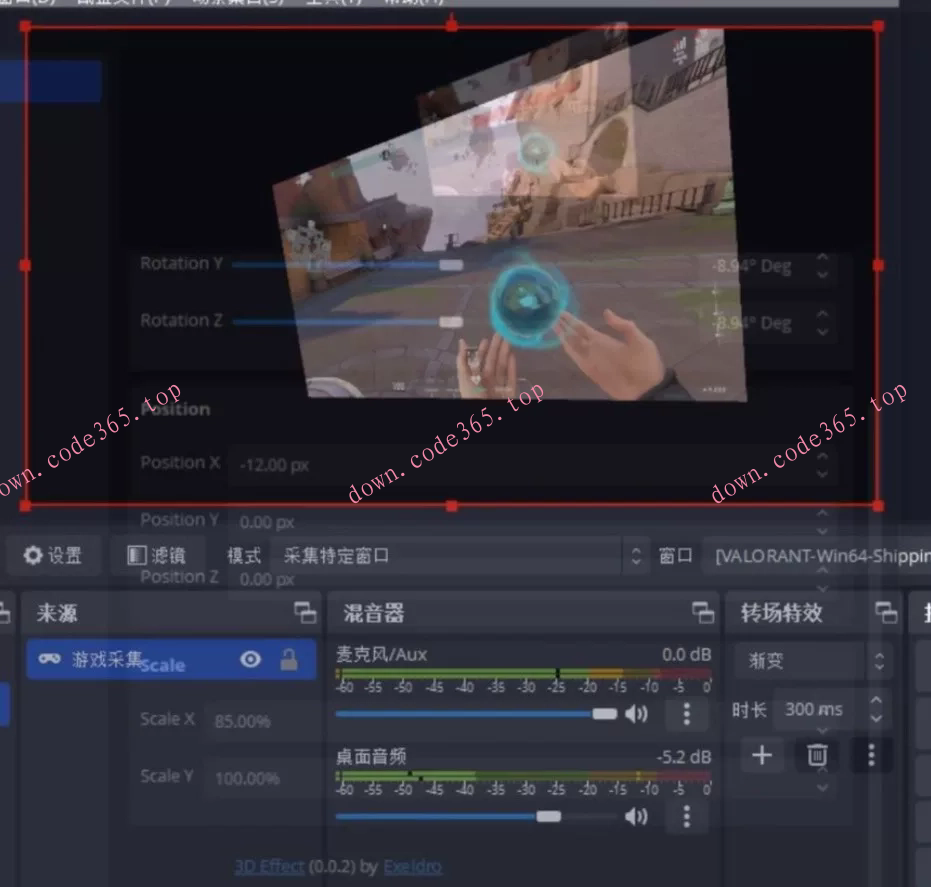Open the 渐变 transition dropdown
Image resolution: width=931 pixels, height=887 pixels.
[813, 660]
